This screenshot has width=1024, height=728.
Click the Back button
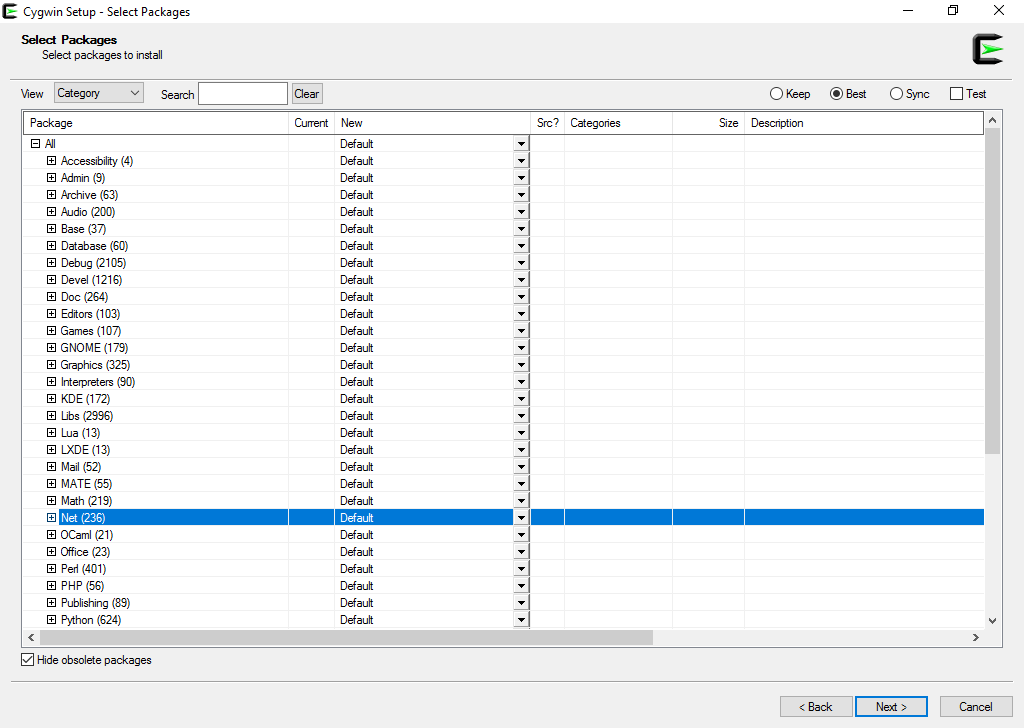click(x=816, y=706)
